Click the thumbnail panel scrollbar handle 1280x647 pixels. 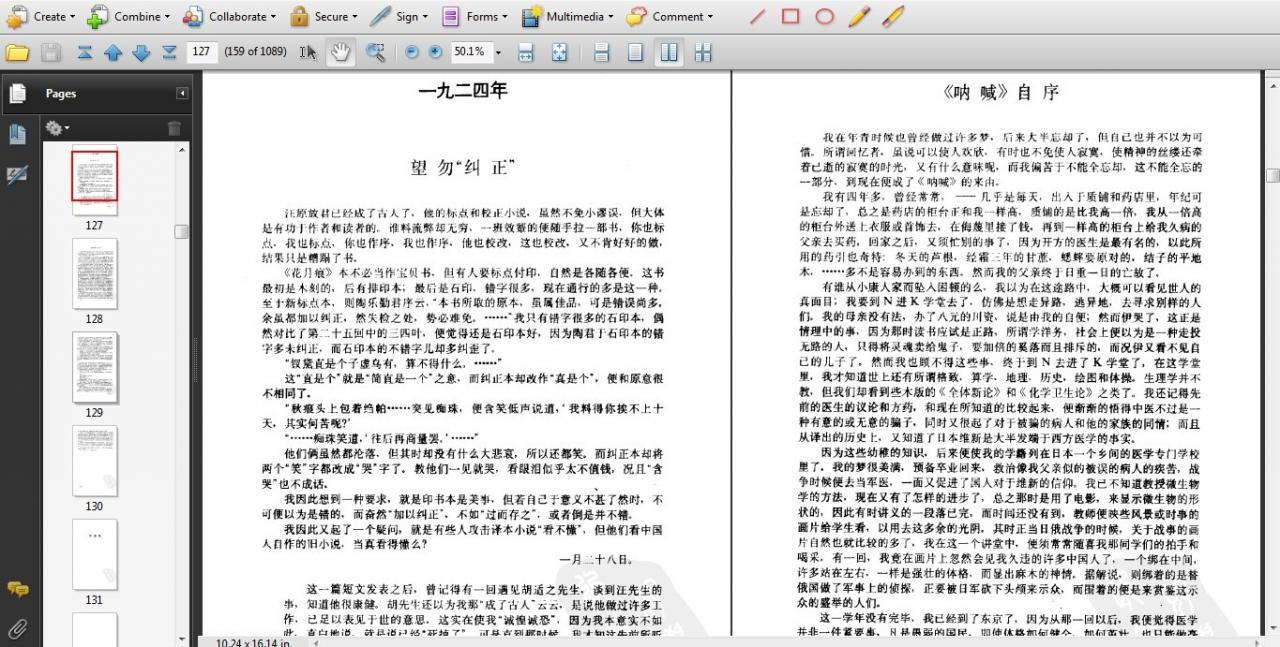tap(181, 232)
